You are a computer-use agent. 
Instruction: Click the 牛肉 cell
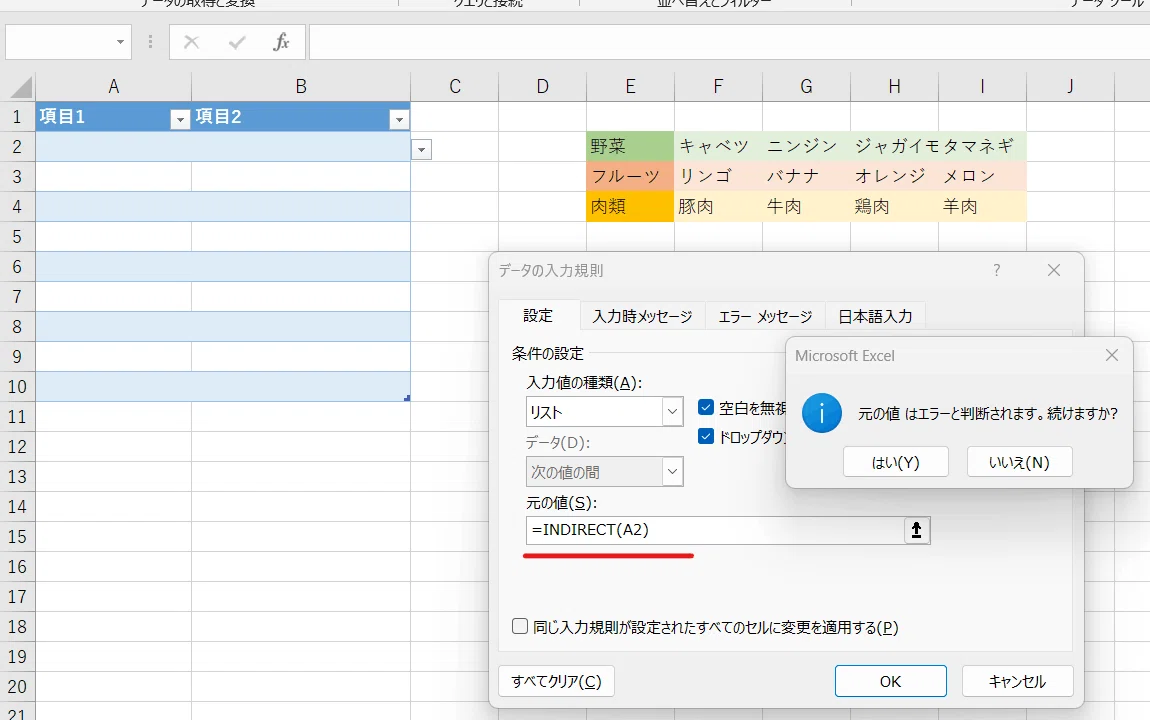click(806, 207)
